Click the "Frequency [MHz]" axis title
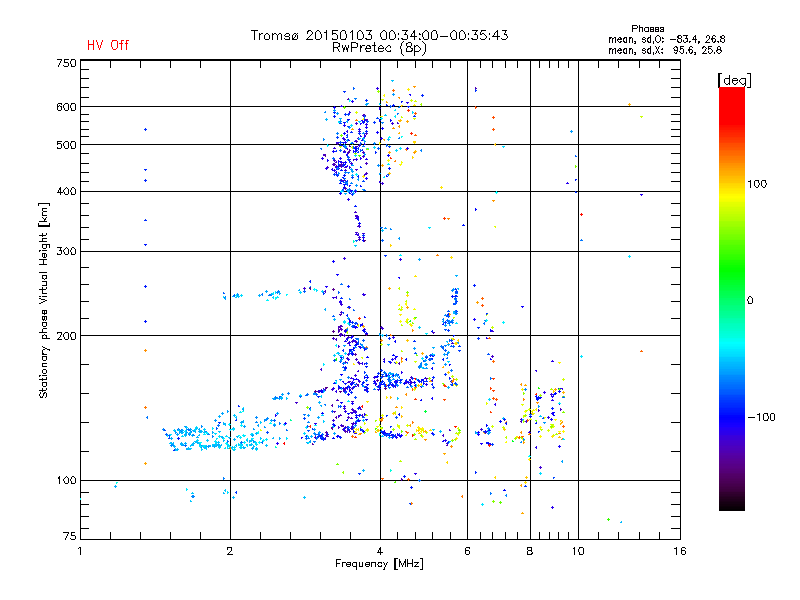 tap(379, 564)
